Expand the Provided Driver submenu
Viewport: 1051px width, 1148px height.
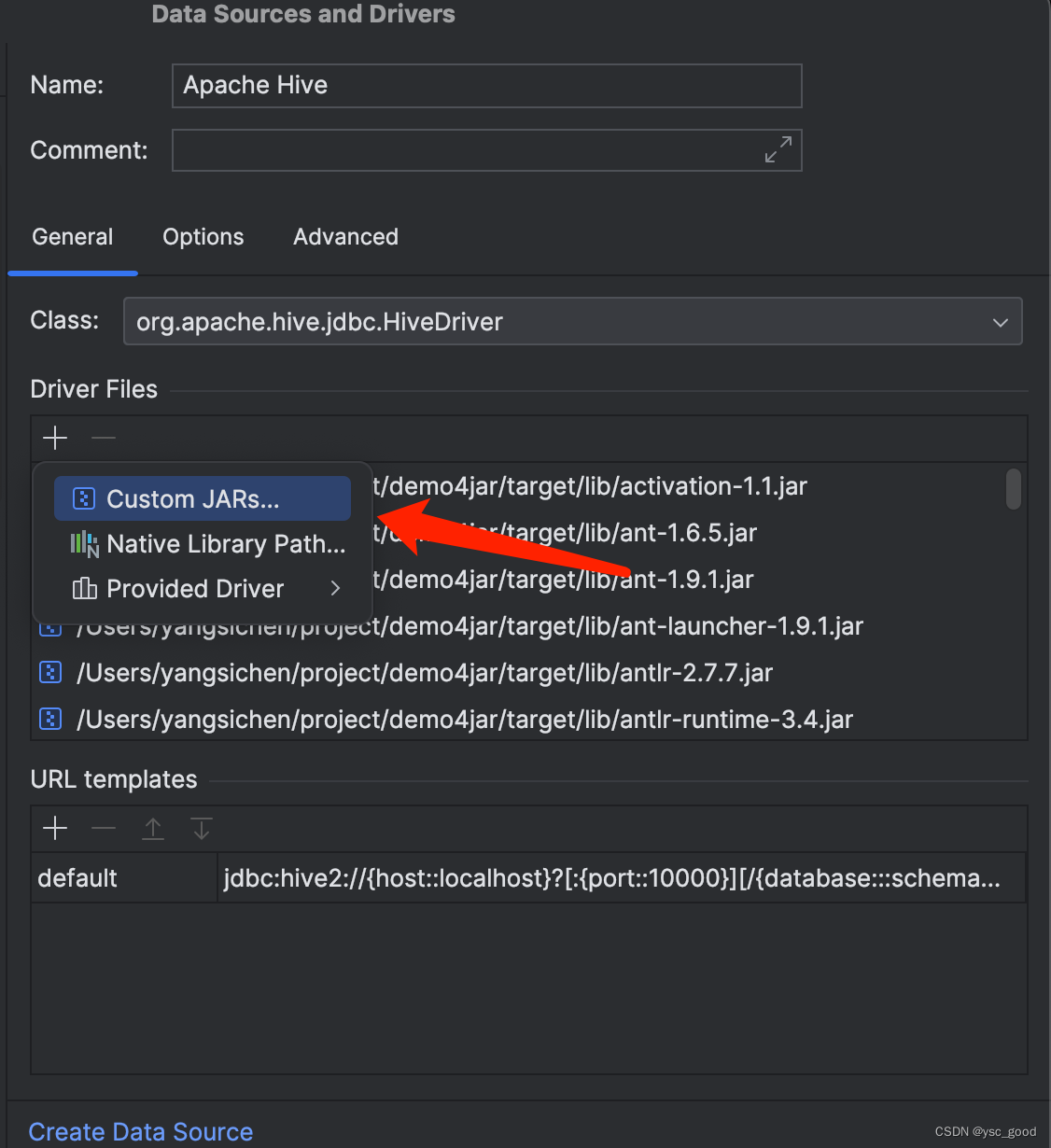point(195,588)
